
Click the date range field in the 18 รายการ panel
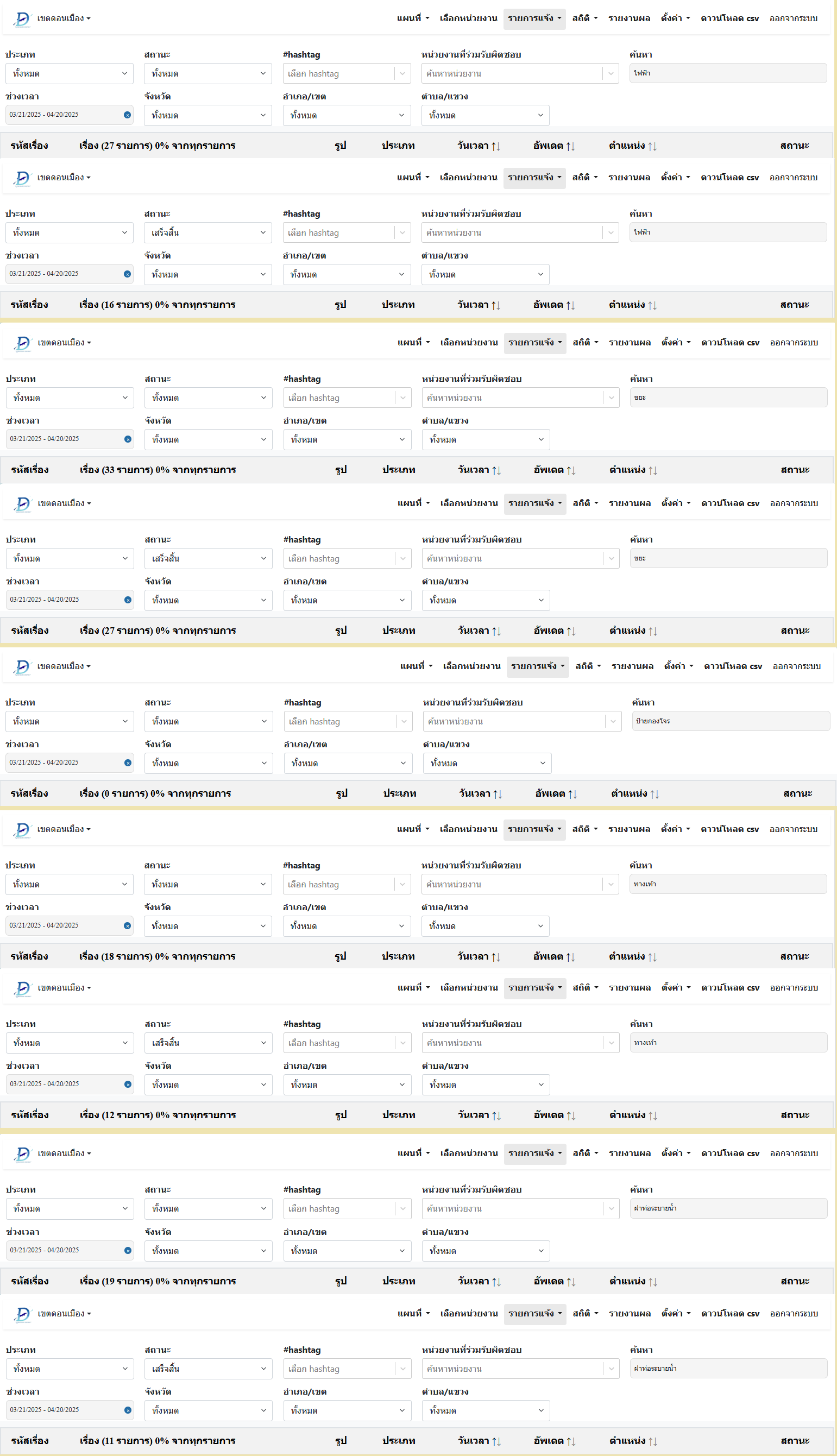[70, 925]
